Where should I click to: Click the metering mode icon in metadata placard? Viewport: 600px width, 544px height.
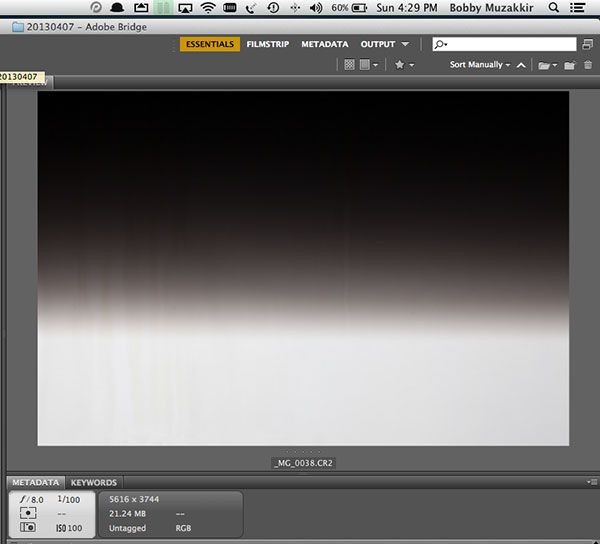[26, 513]
